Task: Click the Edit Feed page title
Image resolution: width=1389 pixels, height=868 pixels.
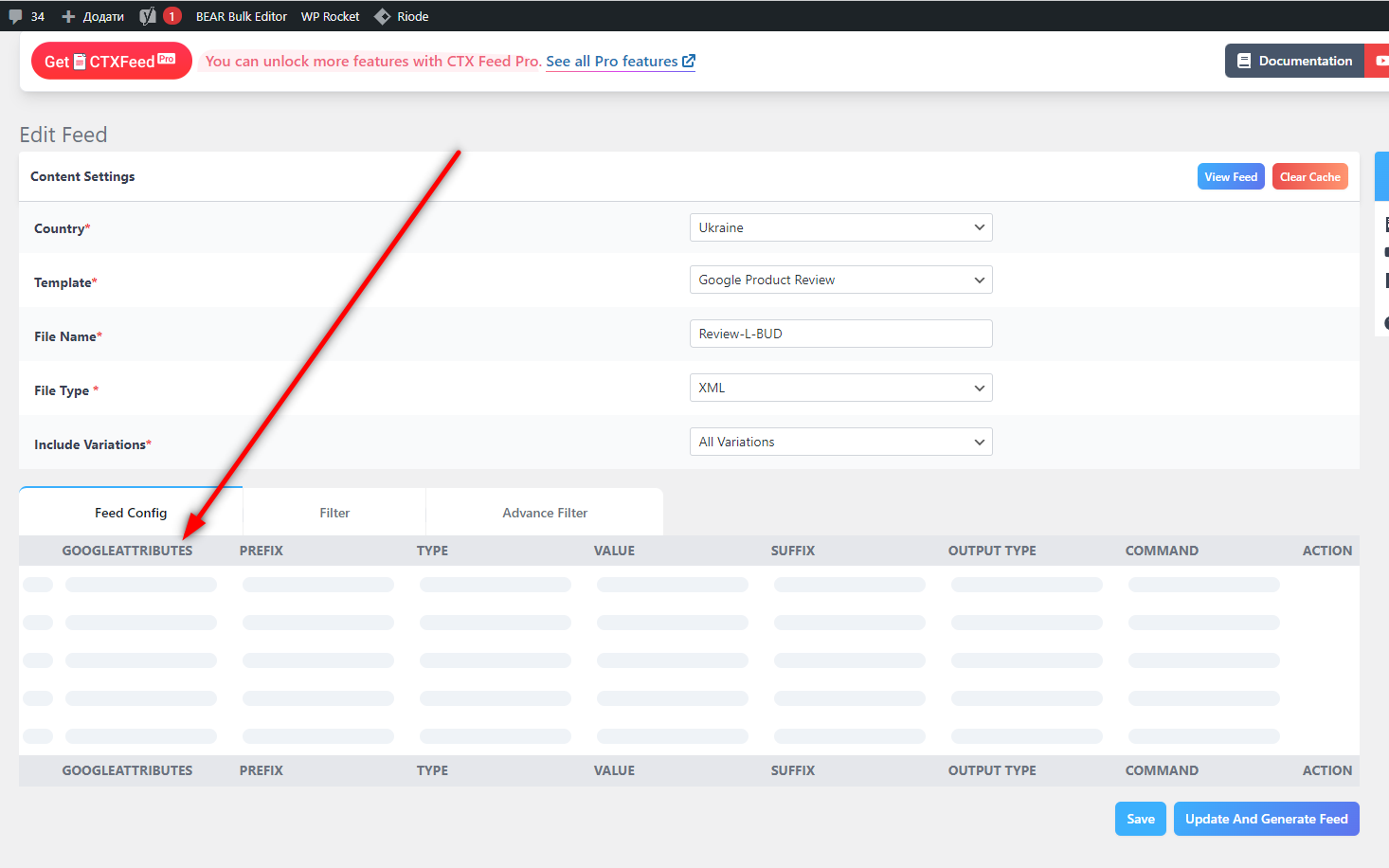Action: [x=63, y=135]
